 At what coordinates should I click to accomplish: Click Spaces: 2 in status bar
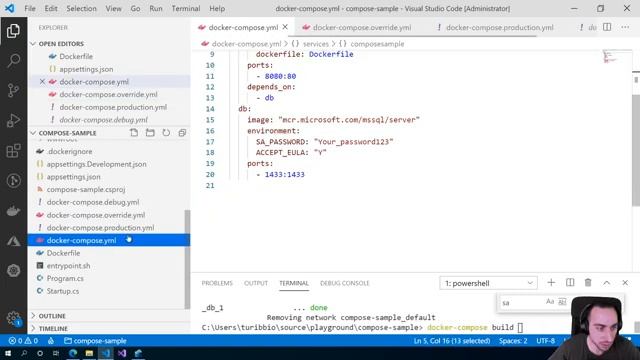click(x=513, y=340)
